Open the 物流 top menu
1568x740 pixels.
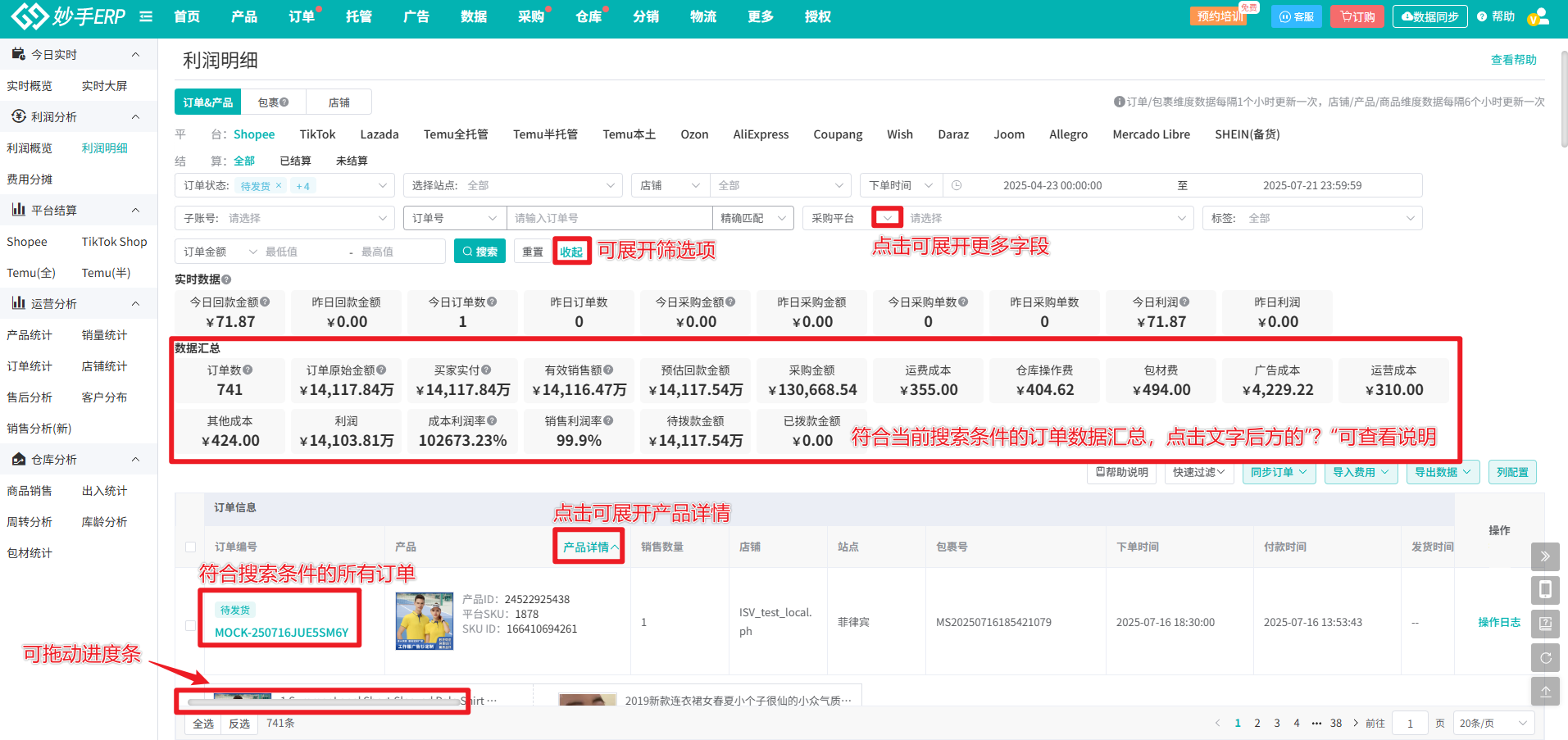703,16
